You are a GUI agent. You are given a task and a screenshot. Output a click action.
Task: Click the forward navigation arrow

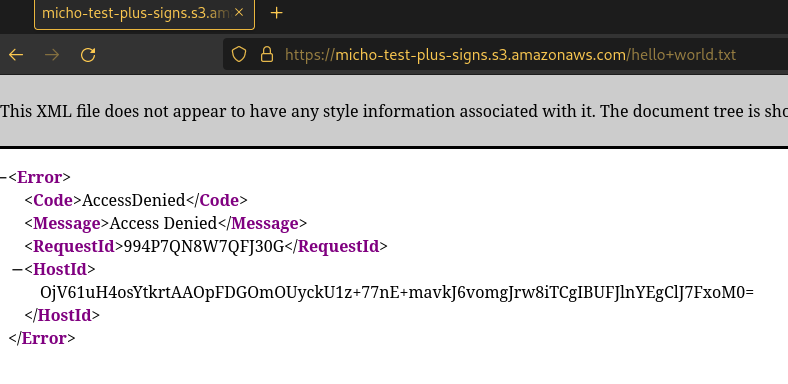coord(52,55)
